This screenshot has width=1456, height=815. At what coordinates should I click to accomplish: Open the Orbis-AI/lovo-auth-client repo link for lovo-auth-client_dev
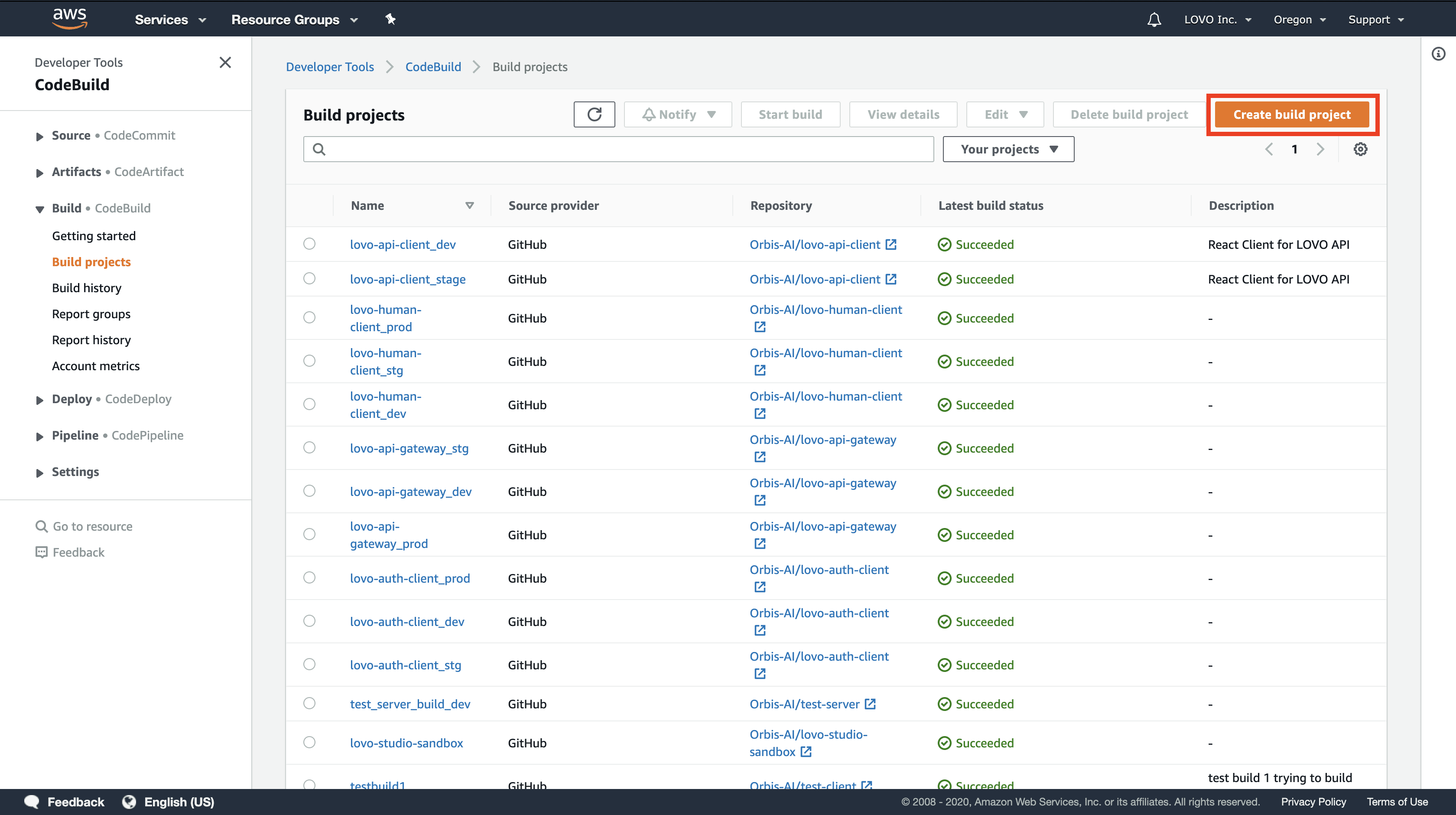click(819, 613)
